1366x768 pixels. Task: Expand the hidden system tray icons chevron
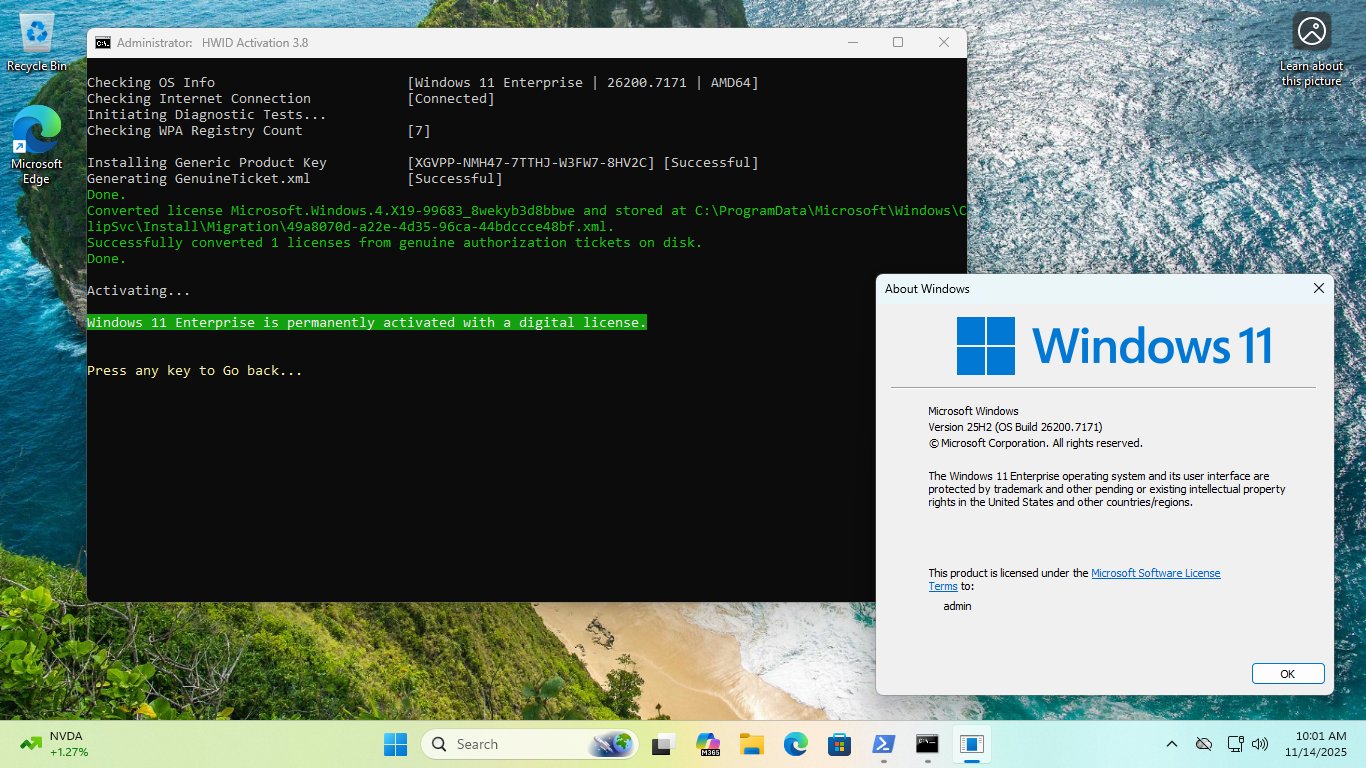(1172, 744)
